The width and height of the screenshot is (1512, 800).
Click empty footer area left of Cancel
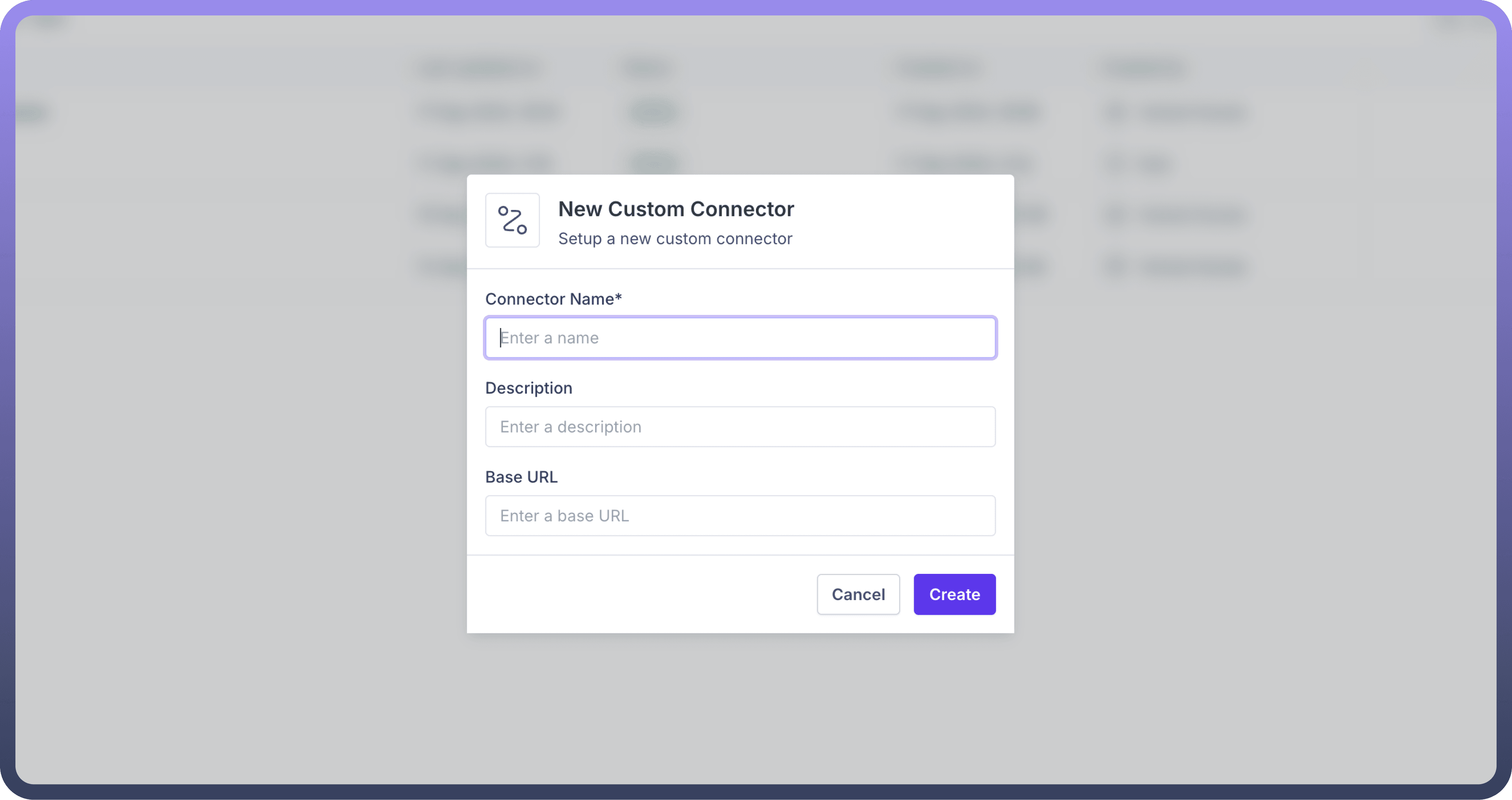point(634,594)
